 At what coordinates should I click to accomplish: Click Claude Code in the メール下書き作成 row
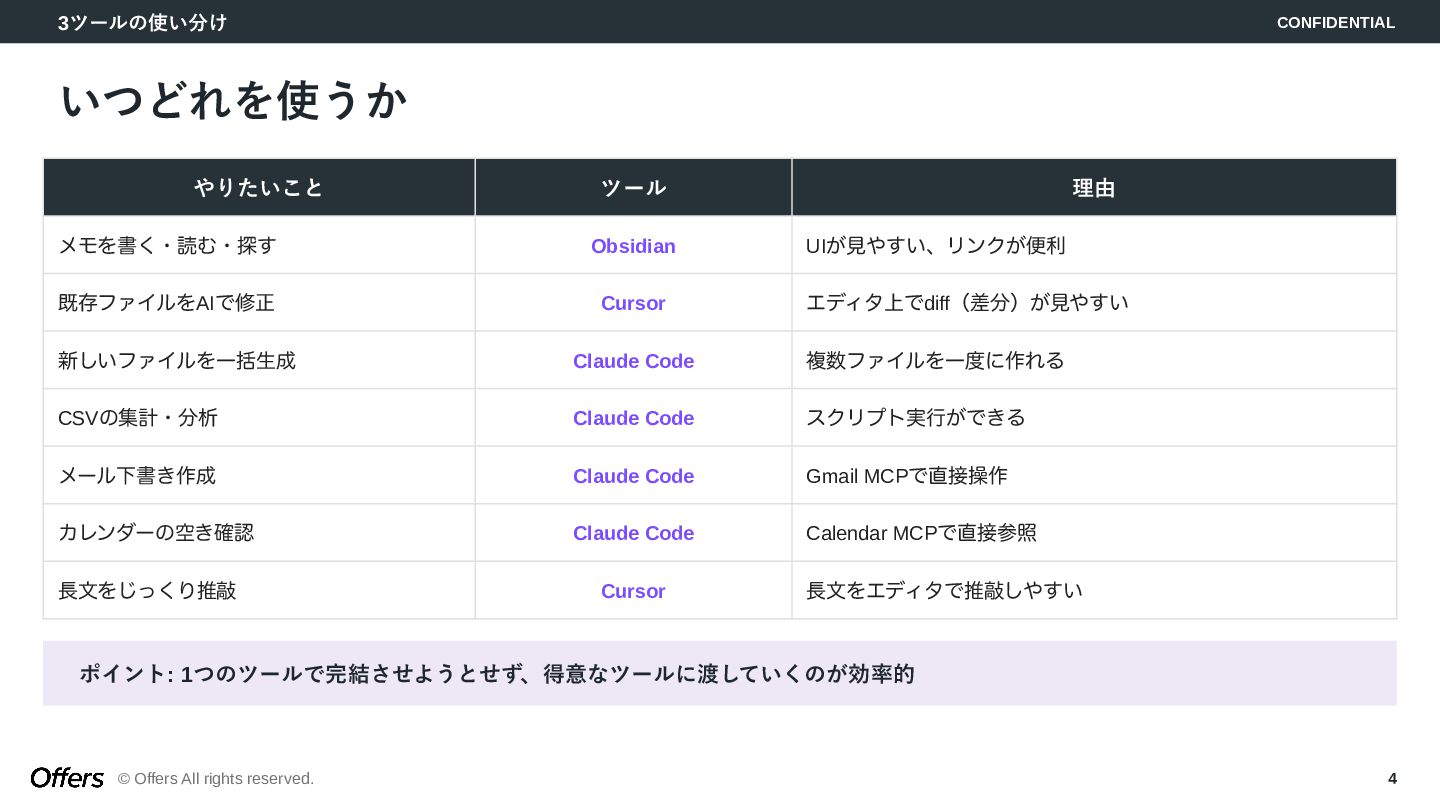coord(633,476)
